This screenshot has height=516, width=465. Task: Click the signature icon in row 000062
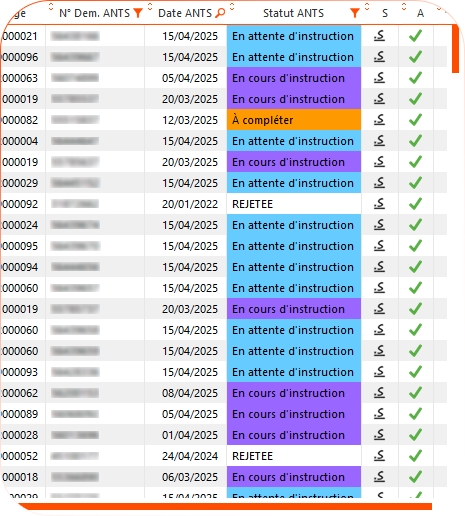tap(379, 393)
